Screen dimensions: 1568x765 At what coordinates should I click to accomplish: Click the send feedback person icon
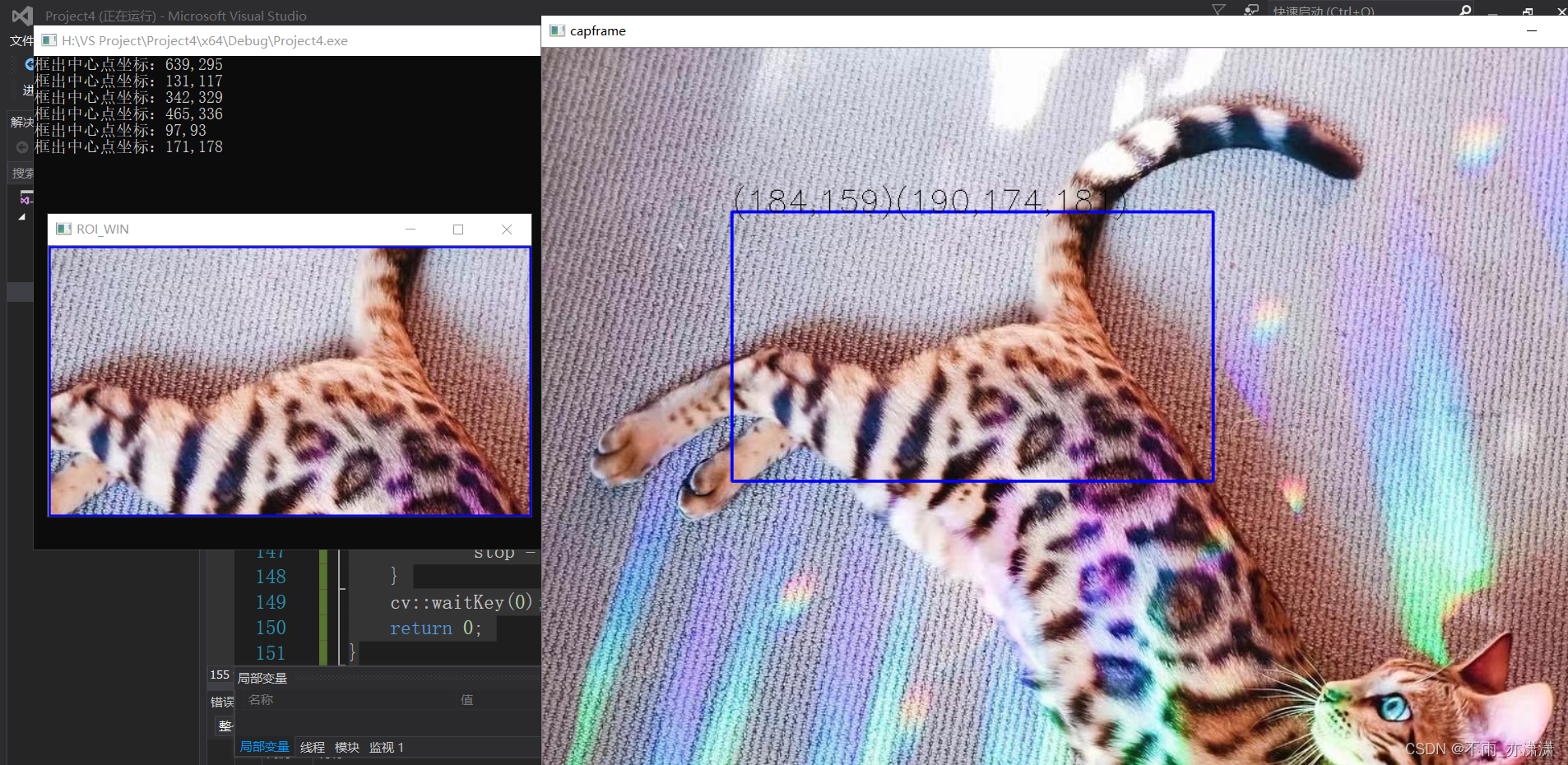[1251, 10]
